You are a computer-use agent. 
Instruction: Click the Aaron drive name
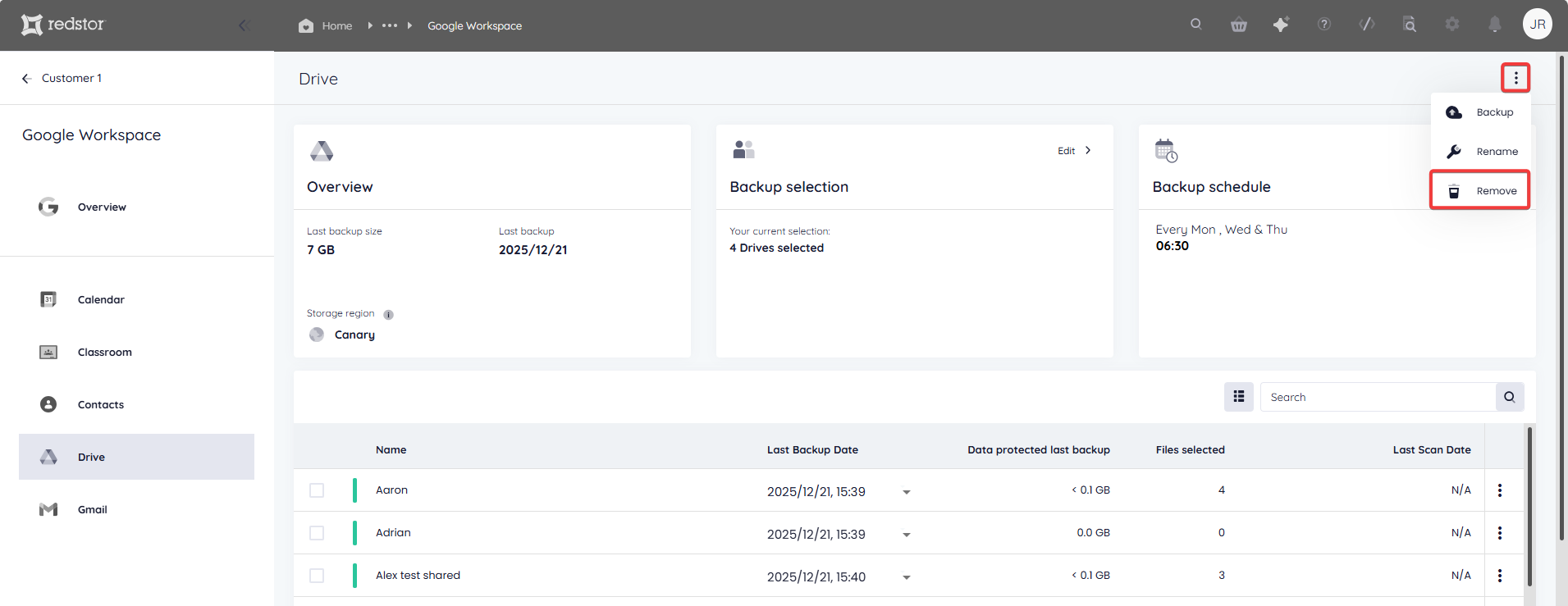[x=391, y=490]
